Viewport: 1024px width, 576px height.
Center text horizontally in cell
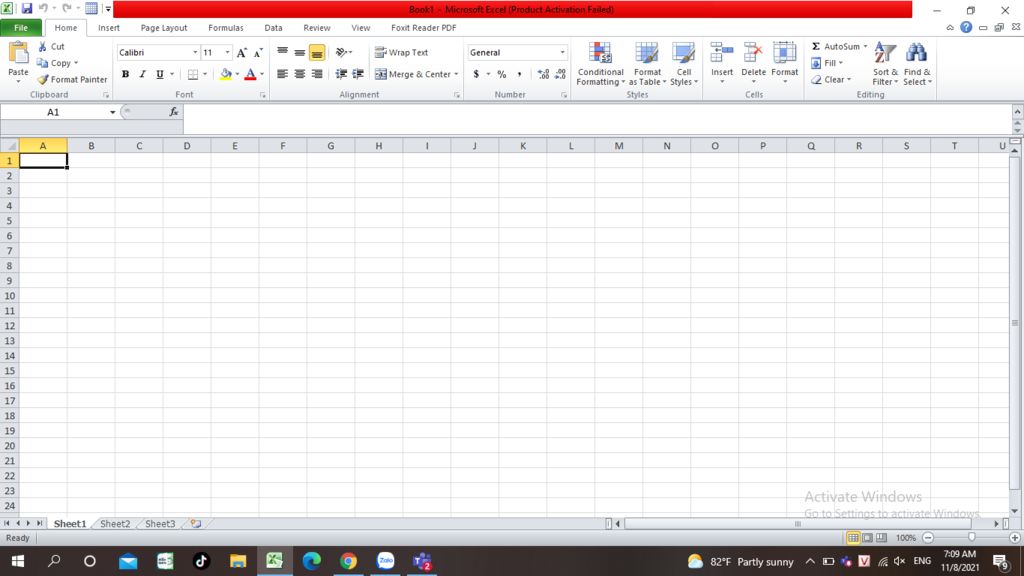coord(299,74)
